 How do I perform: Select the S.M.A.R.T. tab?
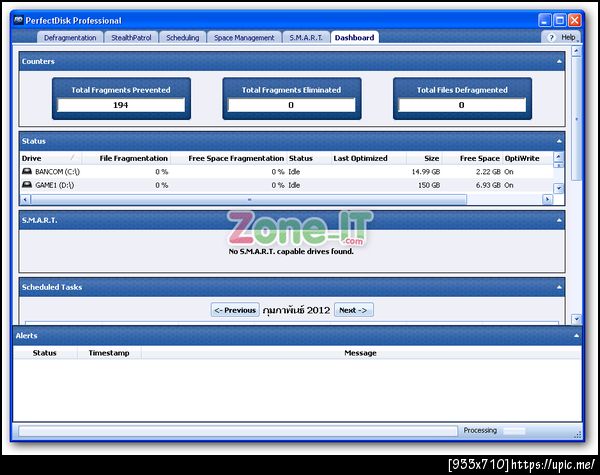click(306, 38)
